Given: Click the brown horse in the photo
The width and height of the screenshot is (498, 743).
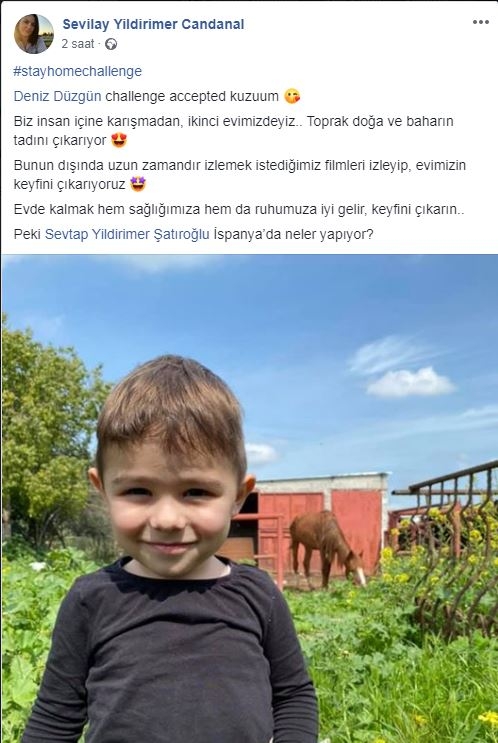Looking at the screenshot, I should (327, 547).
